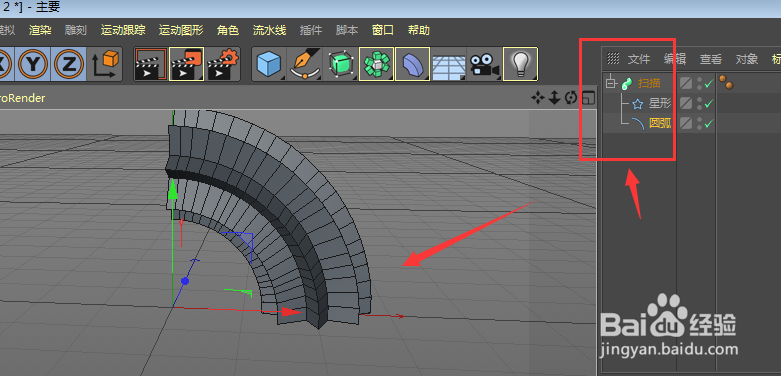Open the object manager 对象 menu
The image size is (781, 376).
pyautogui.click(x=747, y=59)
